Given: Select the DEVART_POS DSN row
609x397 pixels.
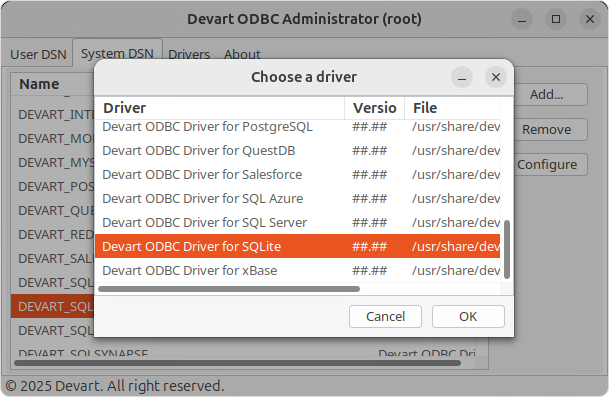Looking at the screenshot, I should point(53,186).
